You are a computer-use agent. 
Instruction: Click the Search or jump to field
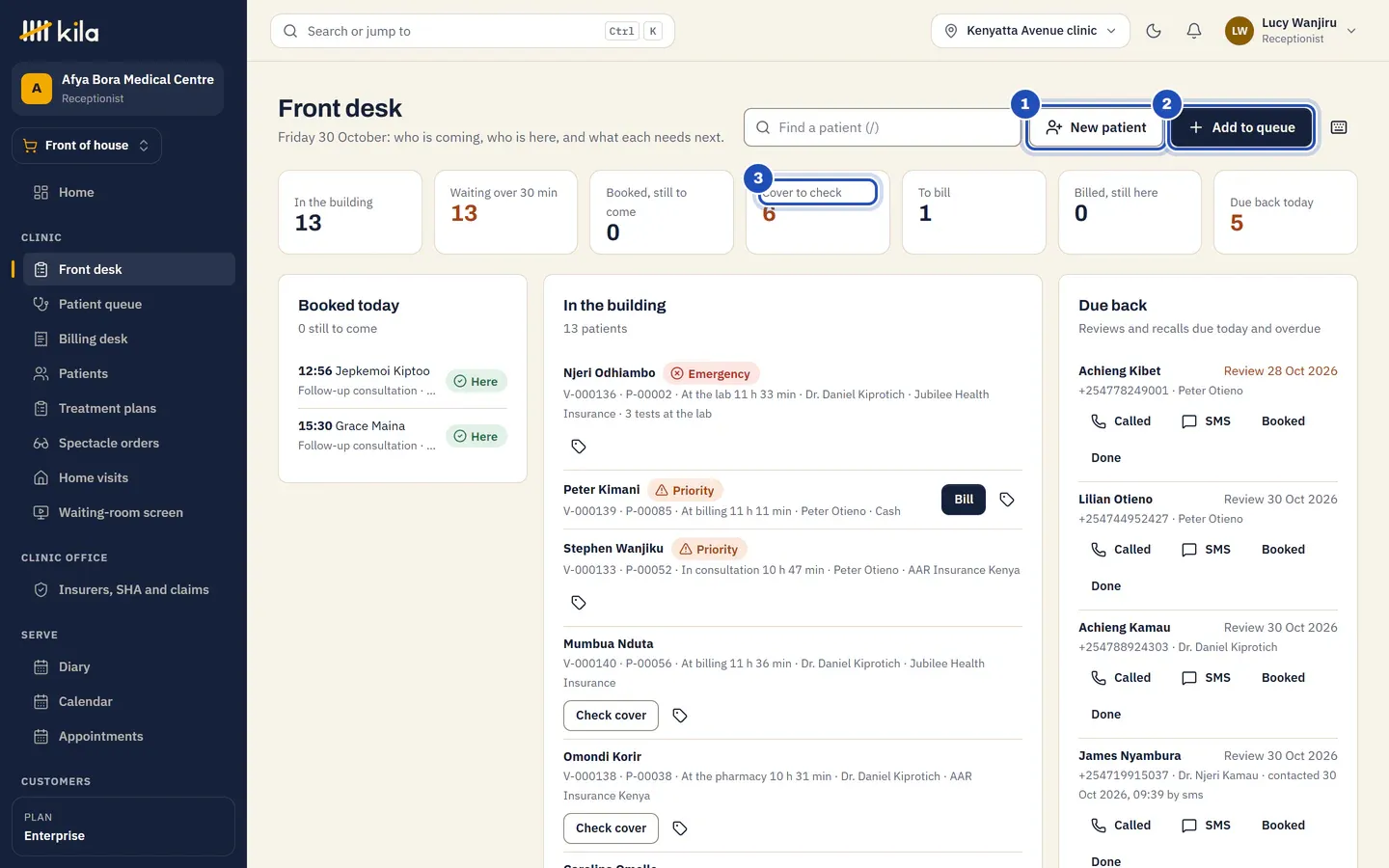[x=473, y=31]
